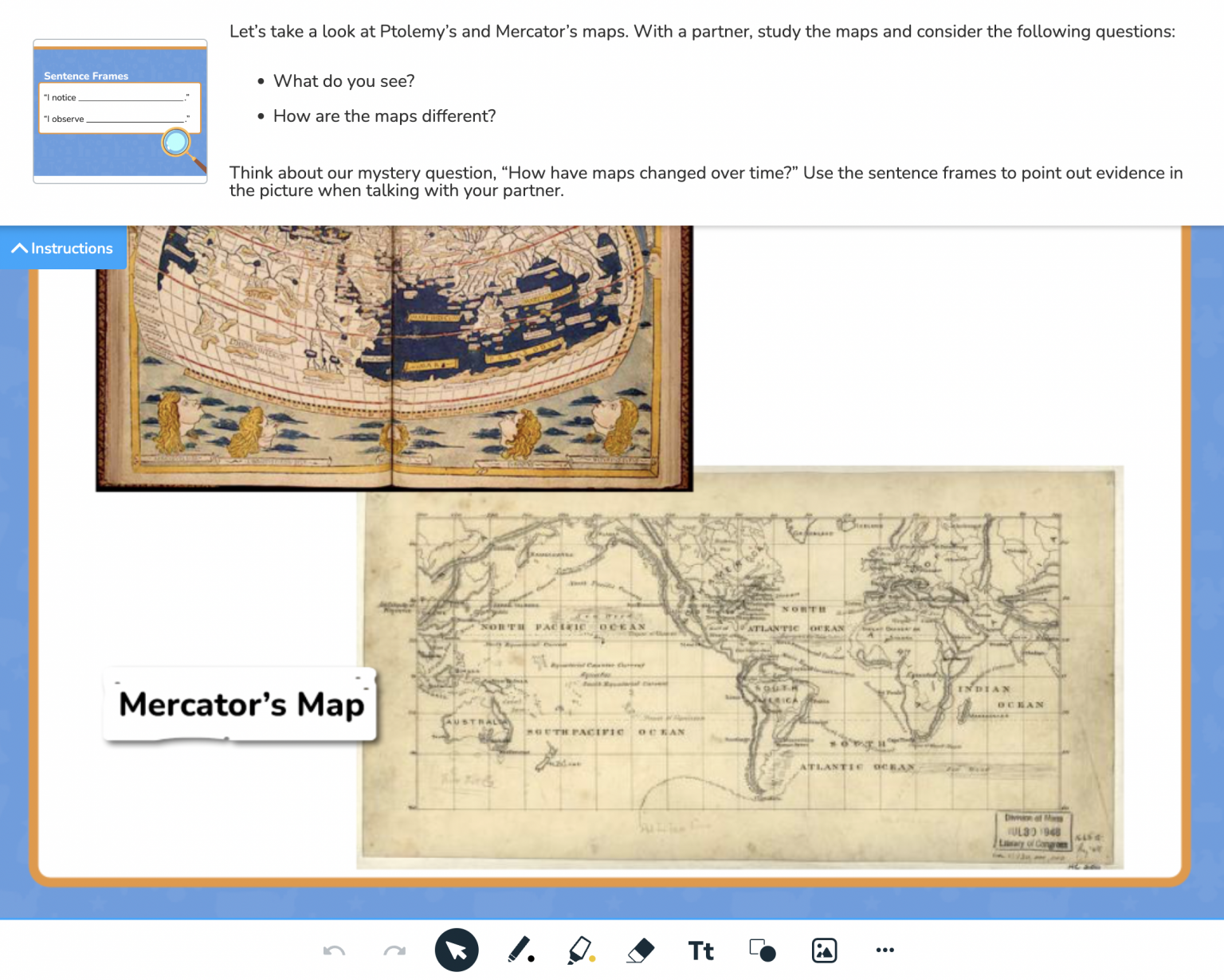Image resolution: width=1224 pixels, height=980 pixels.
Task: Select the yellow color dot beside the highlighter
Action: point(592,958)
